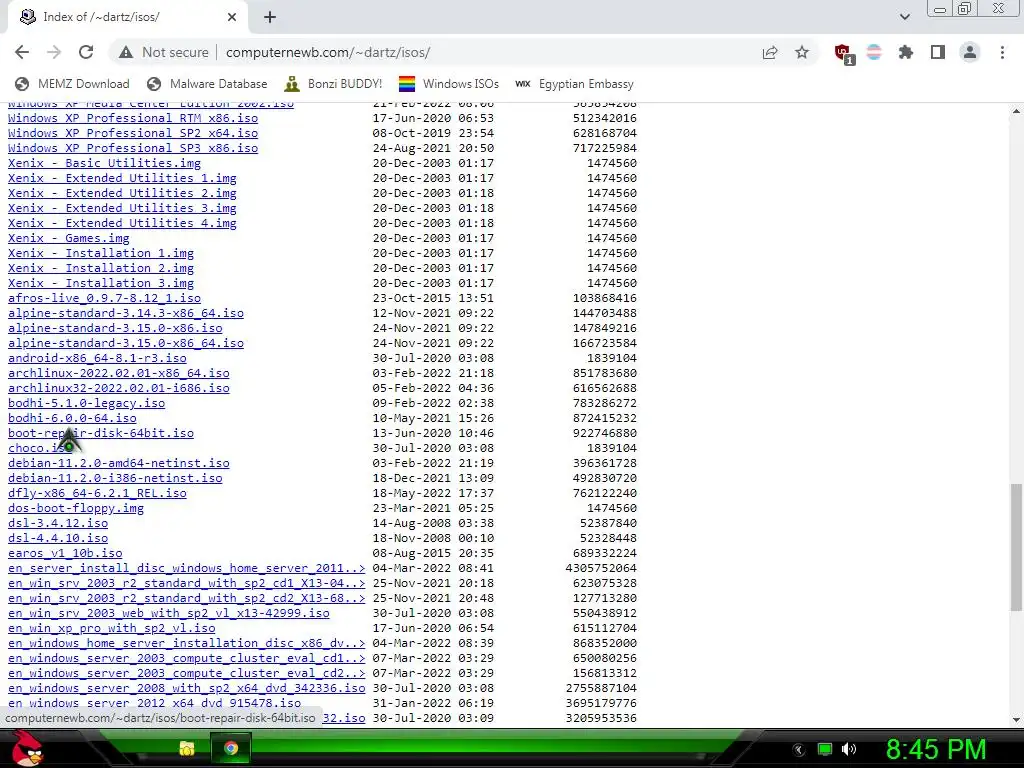Open the file explorer taskbar icon
Screen dimensions: 1024x768
(x=187, y=748)
